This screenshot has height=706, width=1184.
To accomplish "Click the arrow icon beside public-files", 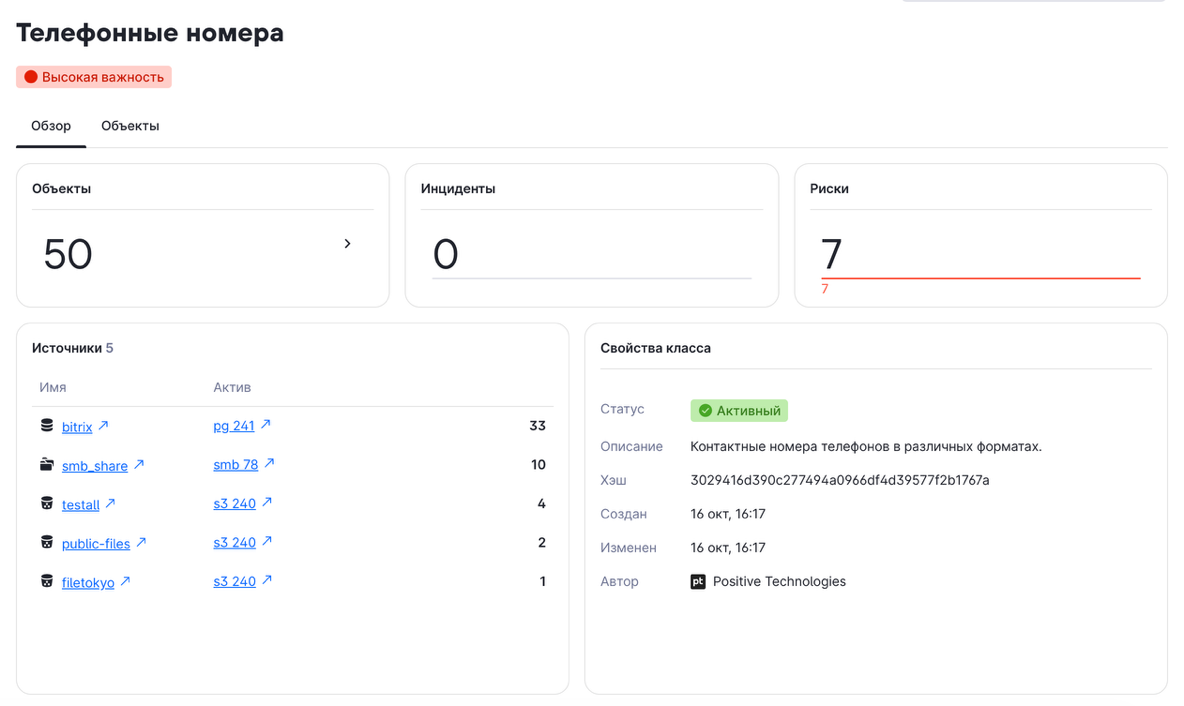I will point(141,543).
